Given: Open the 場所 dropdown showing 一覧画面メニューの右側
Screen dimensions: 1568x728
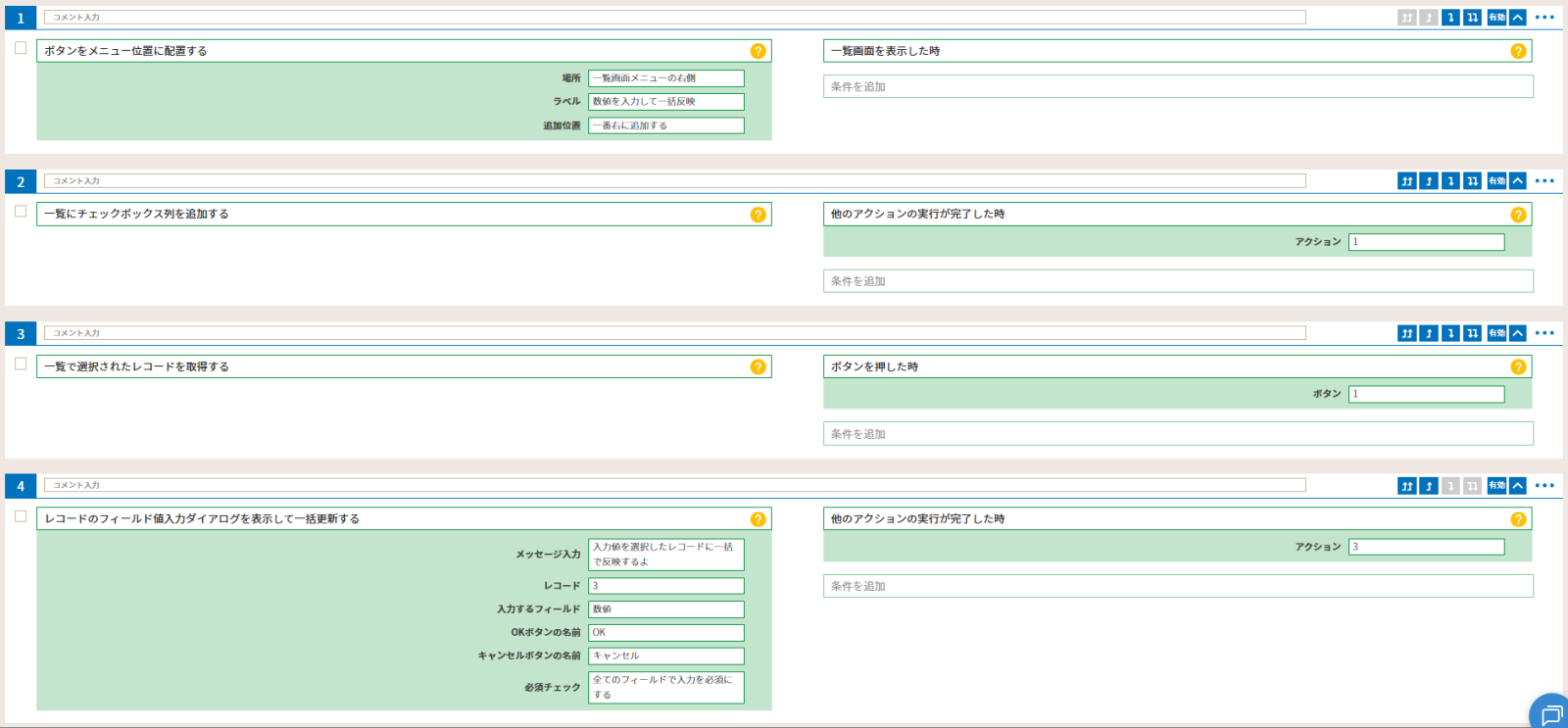Looking at the screenshot, I should click(665, 78).
